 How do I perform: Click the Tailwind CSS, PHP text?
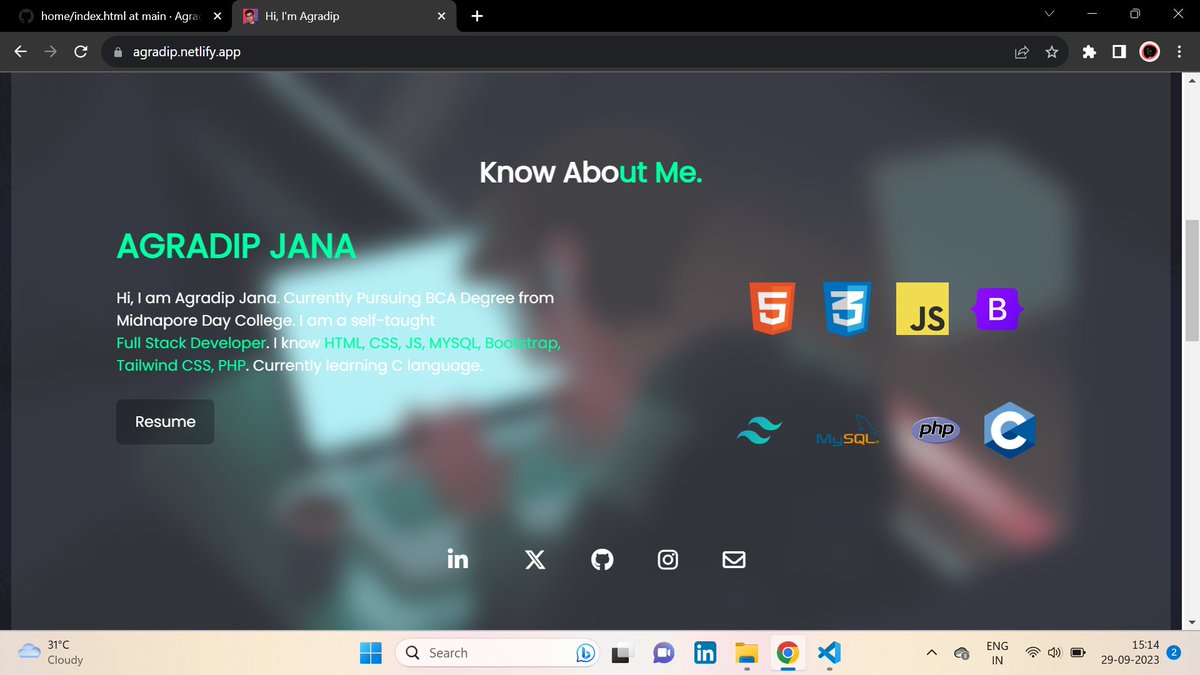pyautogui.click(x=182, y=365)
